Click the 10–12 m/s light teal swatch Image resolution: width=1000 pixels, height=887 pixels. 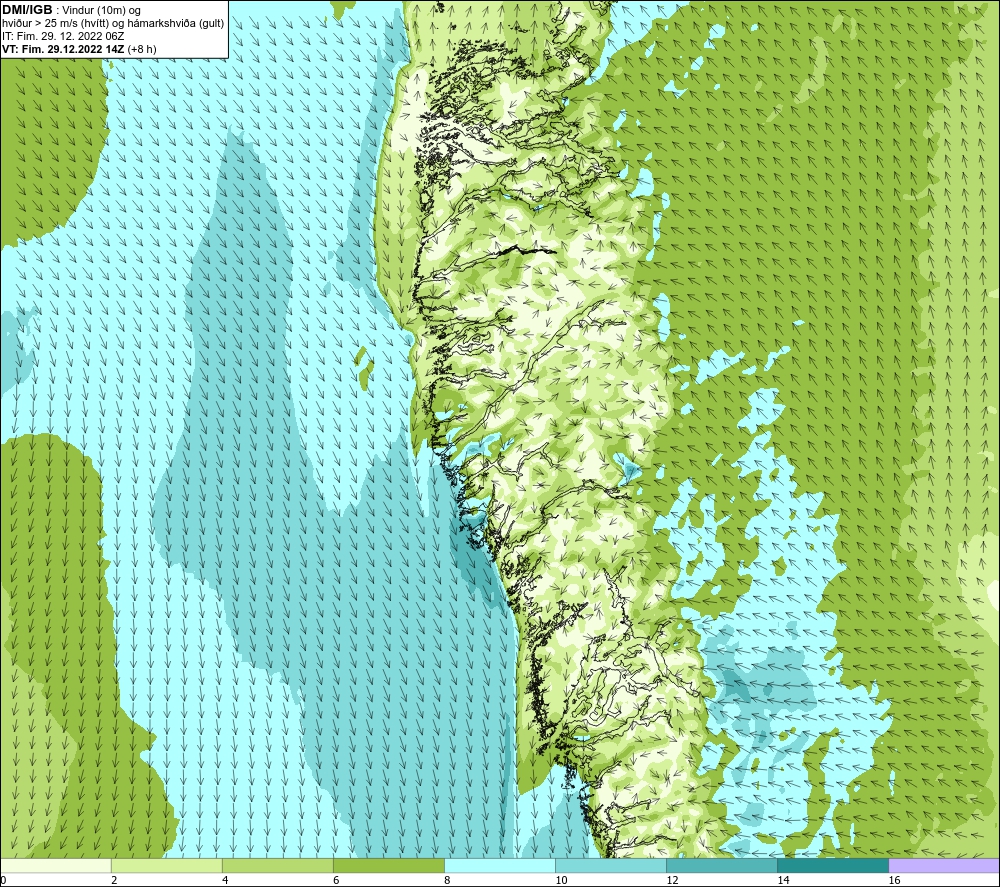point(611,865)
